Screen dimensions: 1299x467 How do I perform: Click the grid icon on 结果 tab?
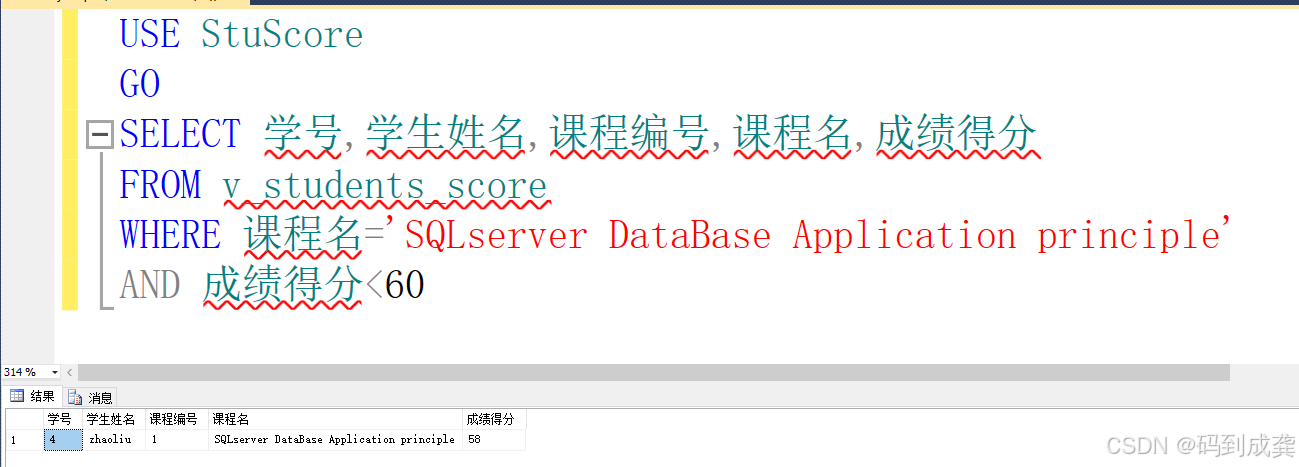click(x=17, y=397)
